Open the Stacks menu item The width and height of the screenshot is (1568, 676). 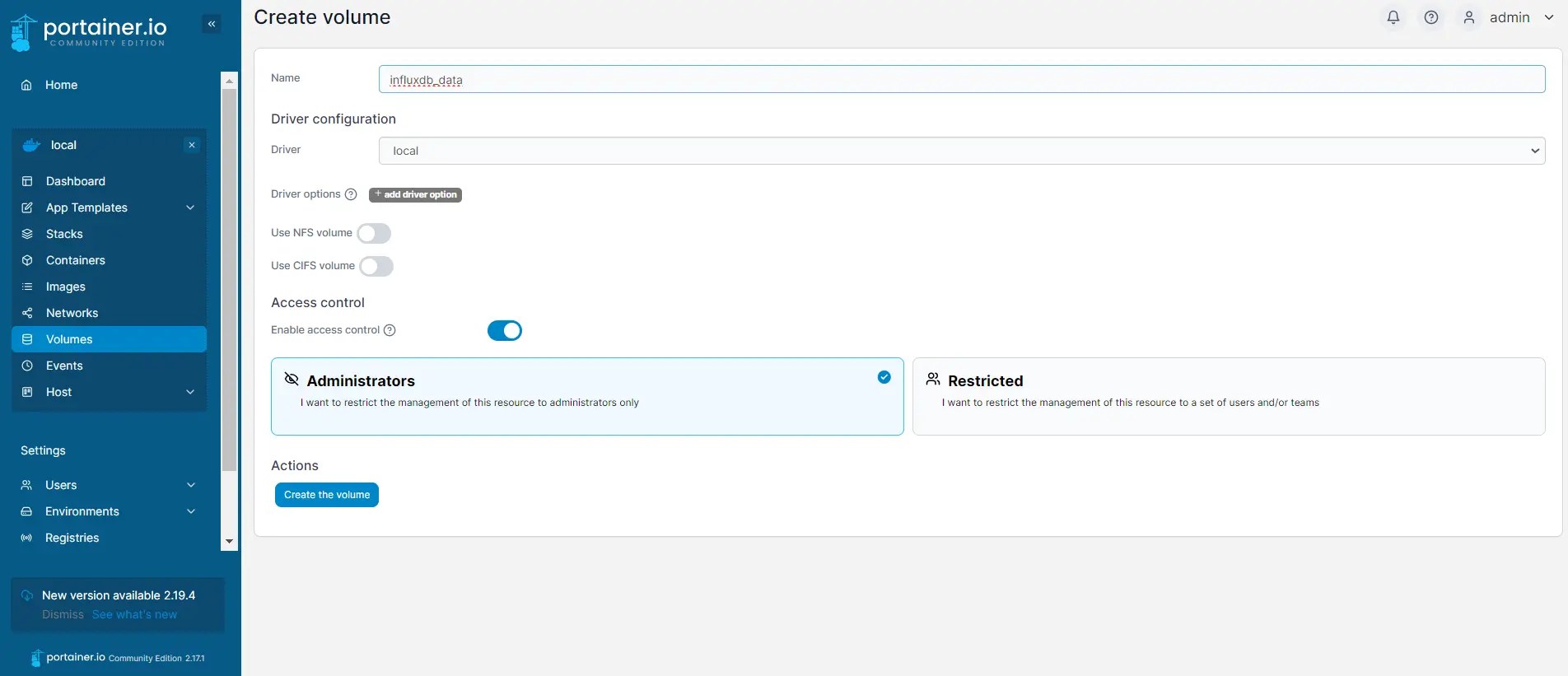click(x=109, y=234)
